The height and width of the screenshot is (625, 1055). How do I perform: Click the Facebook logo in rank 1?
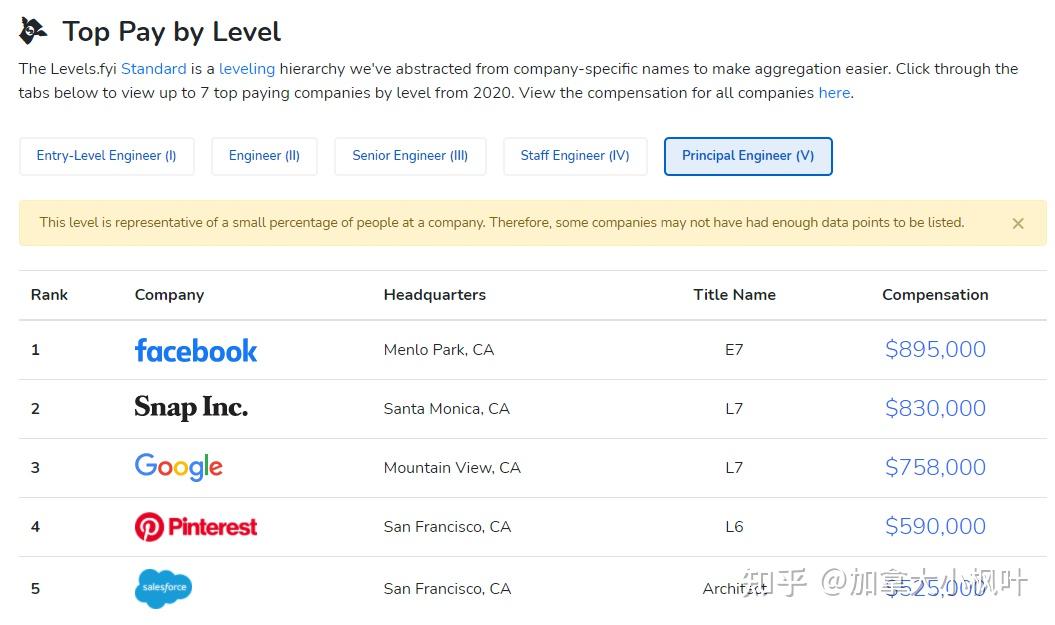(196, 351)
